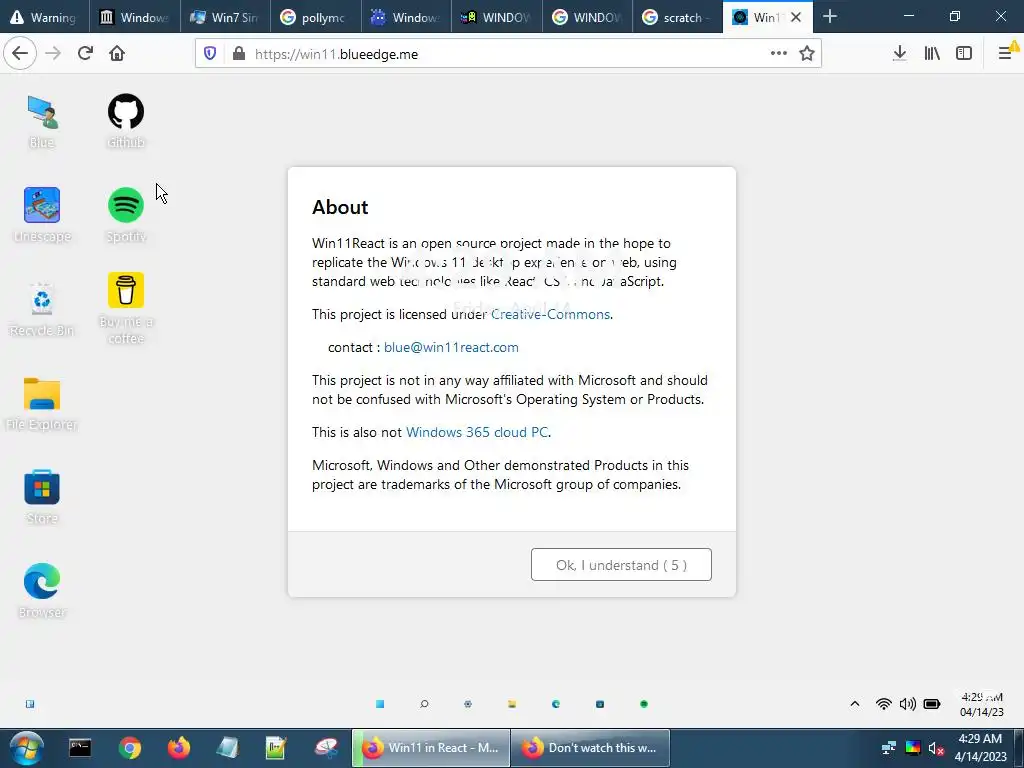Toggle Firefox sidebar view
The image size is (1024, 768).
[964, 54]
